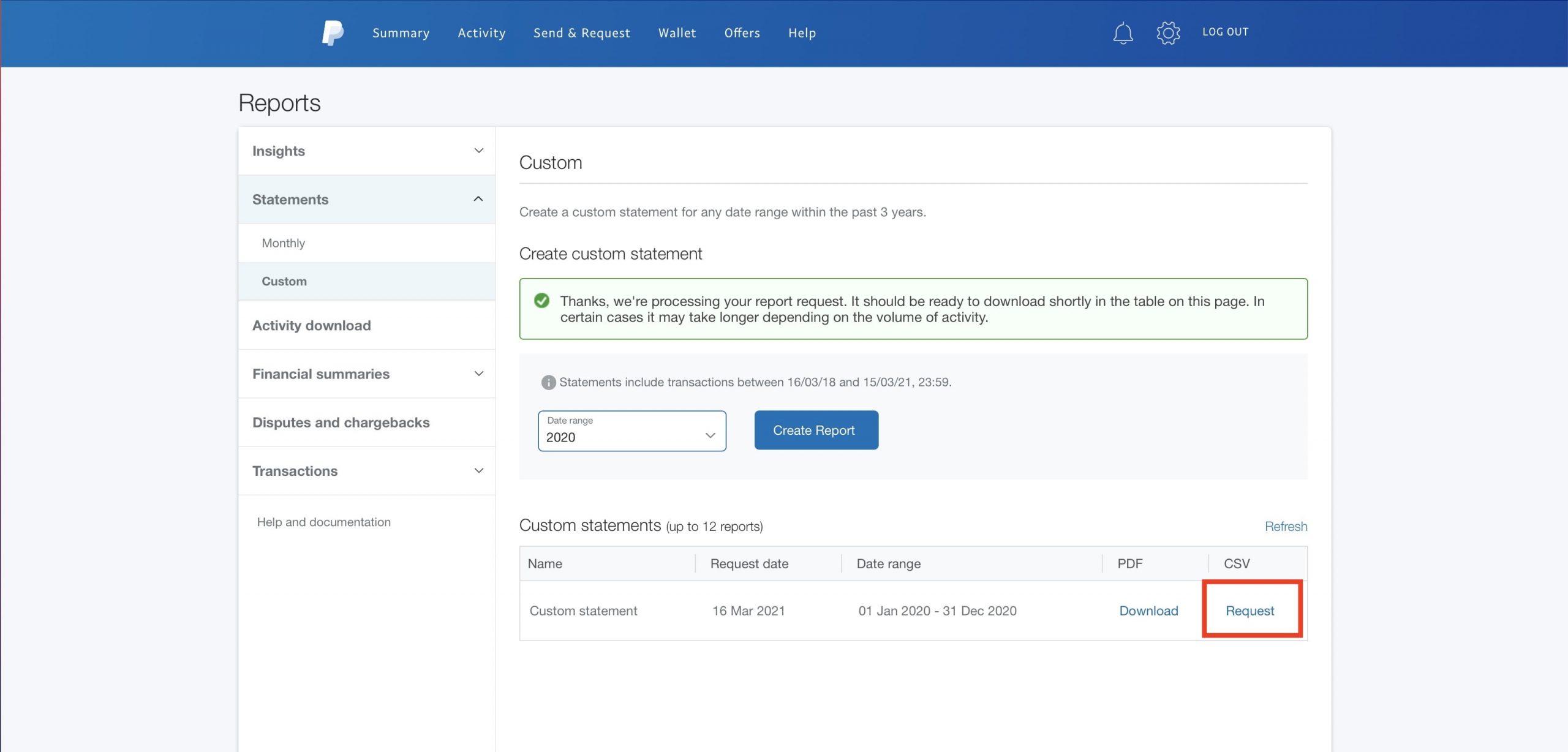Click the info icon beside Statements note

(548, 382)
